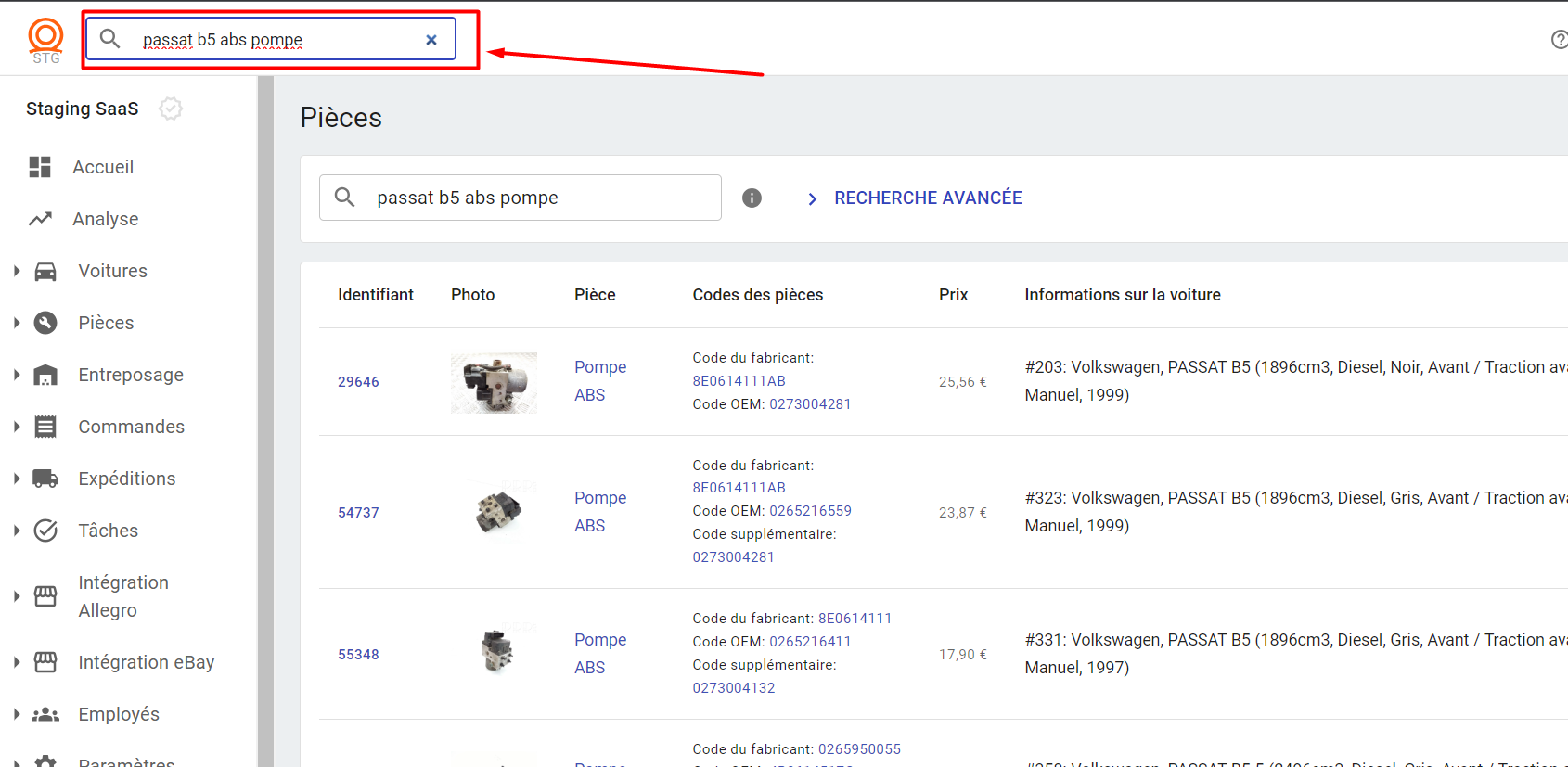This screenshot has width=1568, height=767.
Task: Click the Intégration eBay store icon
Action: coord(45,662)
